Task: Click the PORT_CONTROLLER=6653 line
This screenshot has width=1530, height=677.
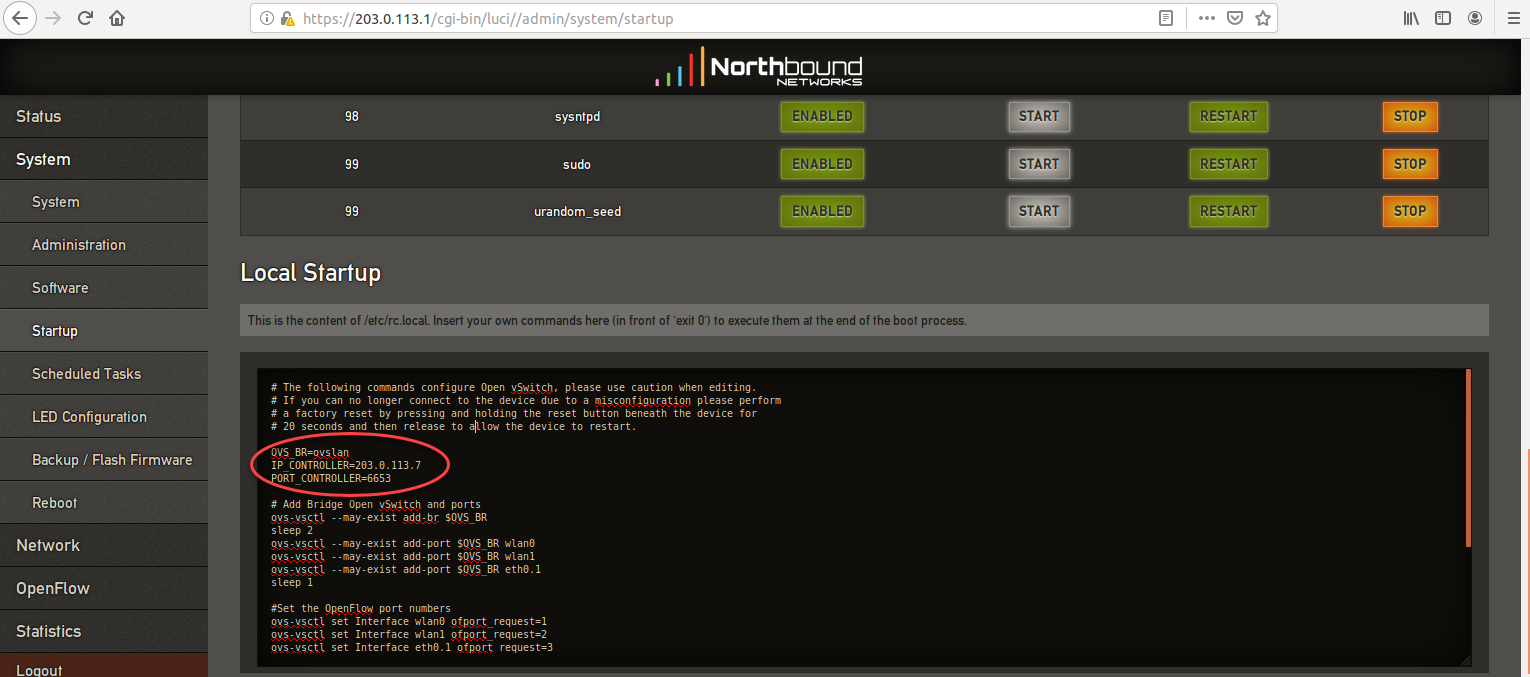Action: (331, 478)
